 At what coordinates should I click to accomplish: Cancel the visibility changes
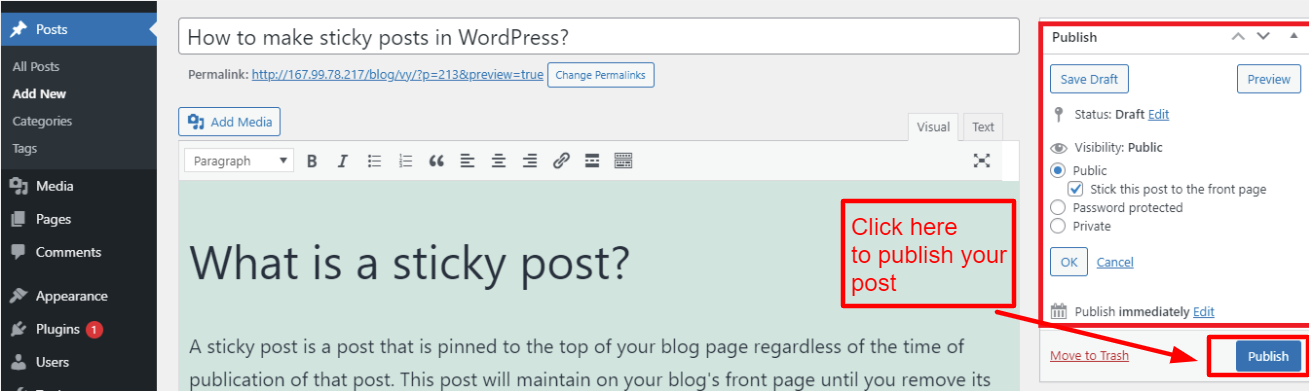pos(1115,262)
